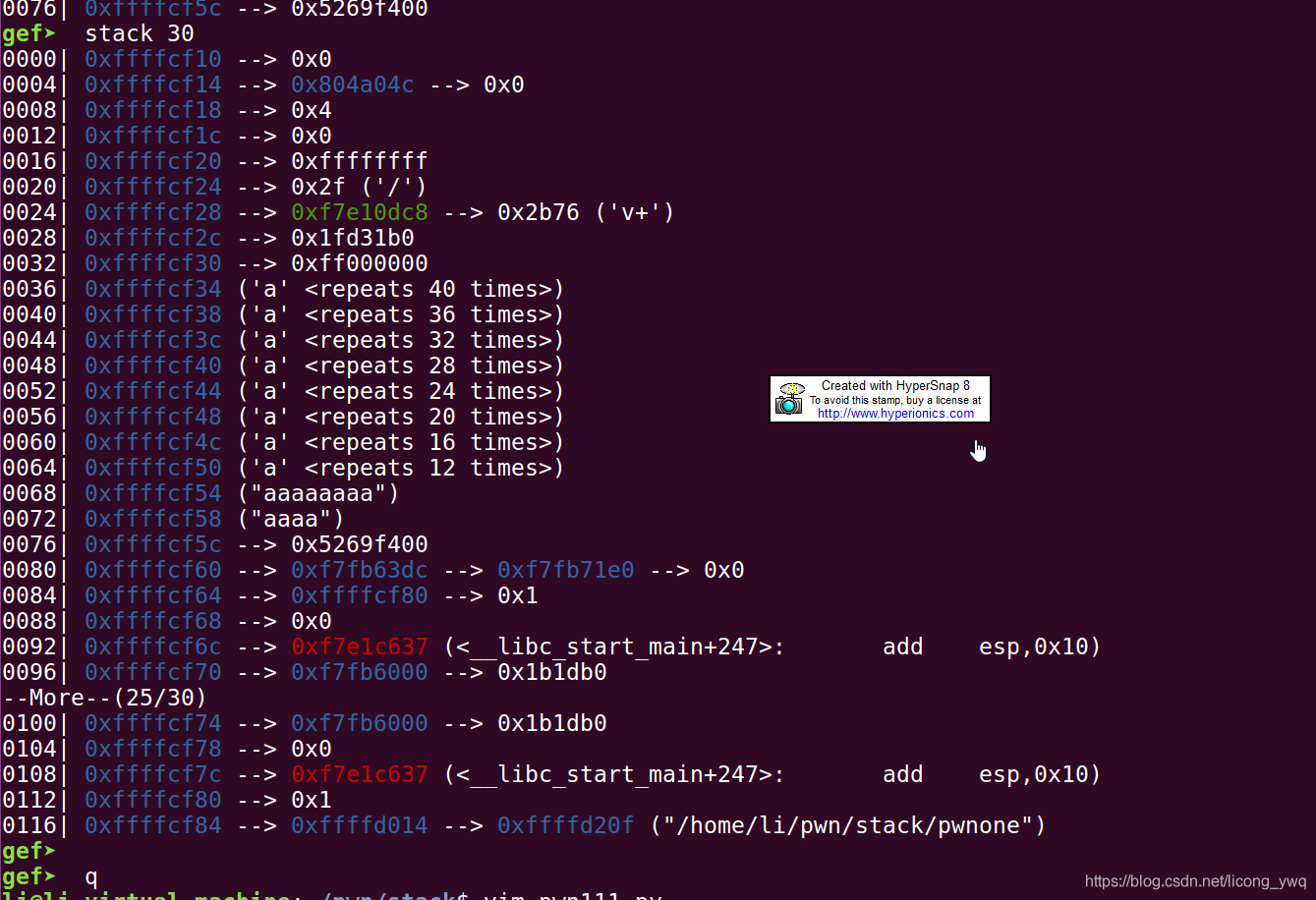Click value 0xffffcf80 in row 0084
The width and height of the screenshot is (1316, 900).
click(x=360, y=595)
